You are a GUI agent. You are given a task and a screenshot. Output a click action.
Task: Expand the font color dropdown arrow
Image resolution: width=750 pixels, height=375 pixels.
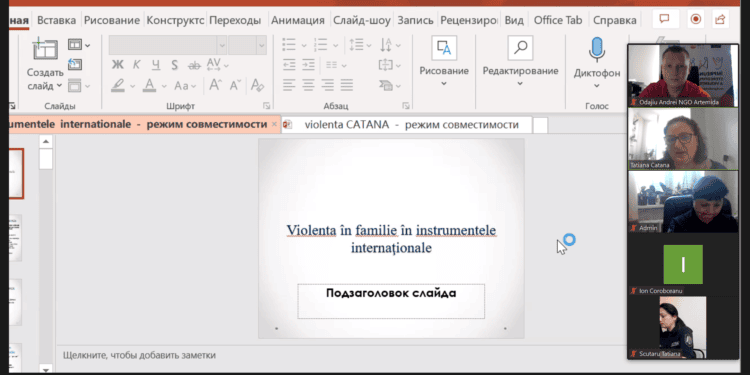click(164, 87)
